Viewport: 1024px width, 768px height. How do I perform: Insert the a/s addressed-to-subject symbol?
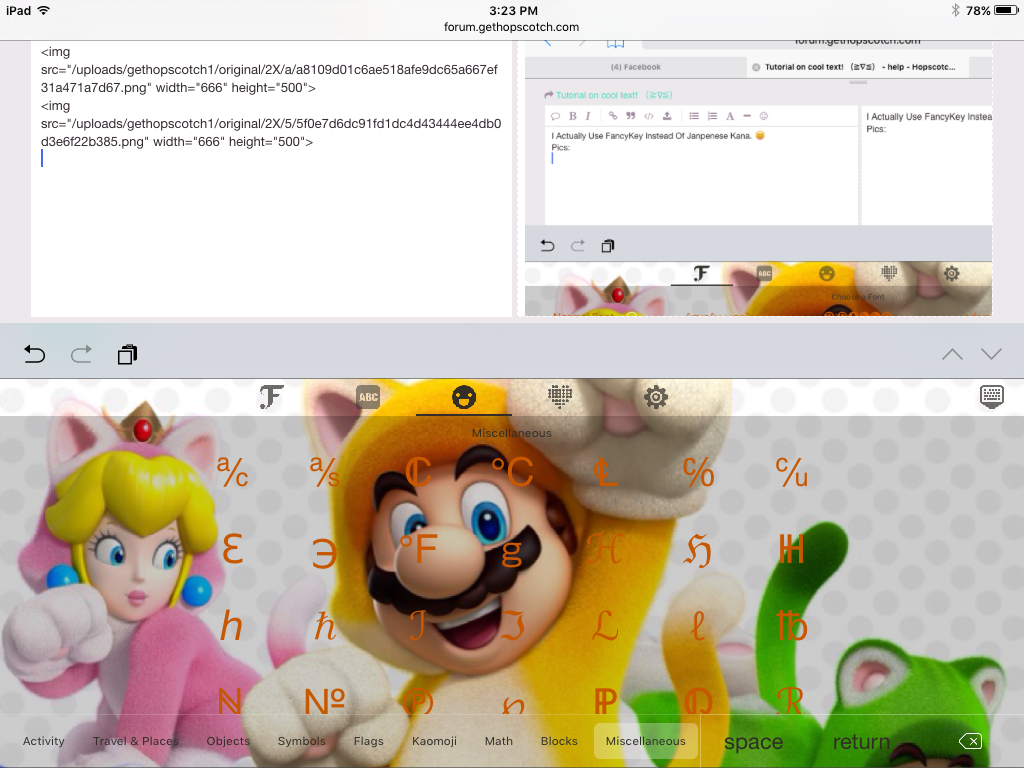(x=325, y=472)
